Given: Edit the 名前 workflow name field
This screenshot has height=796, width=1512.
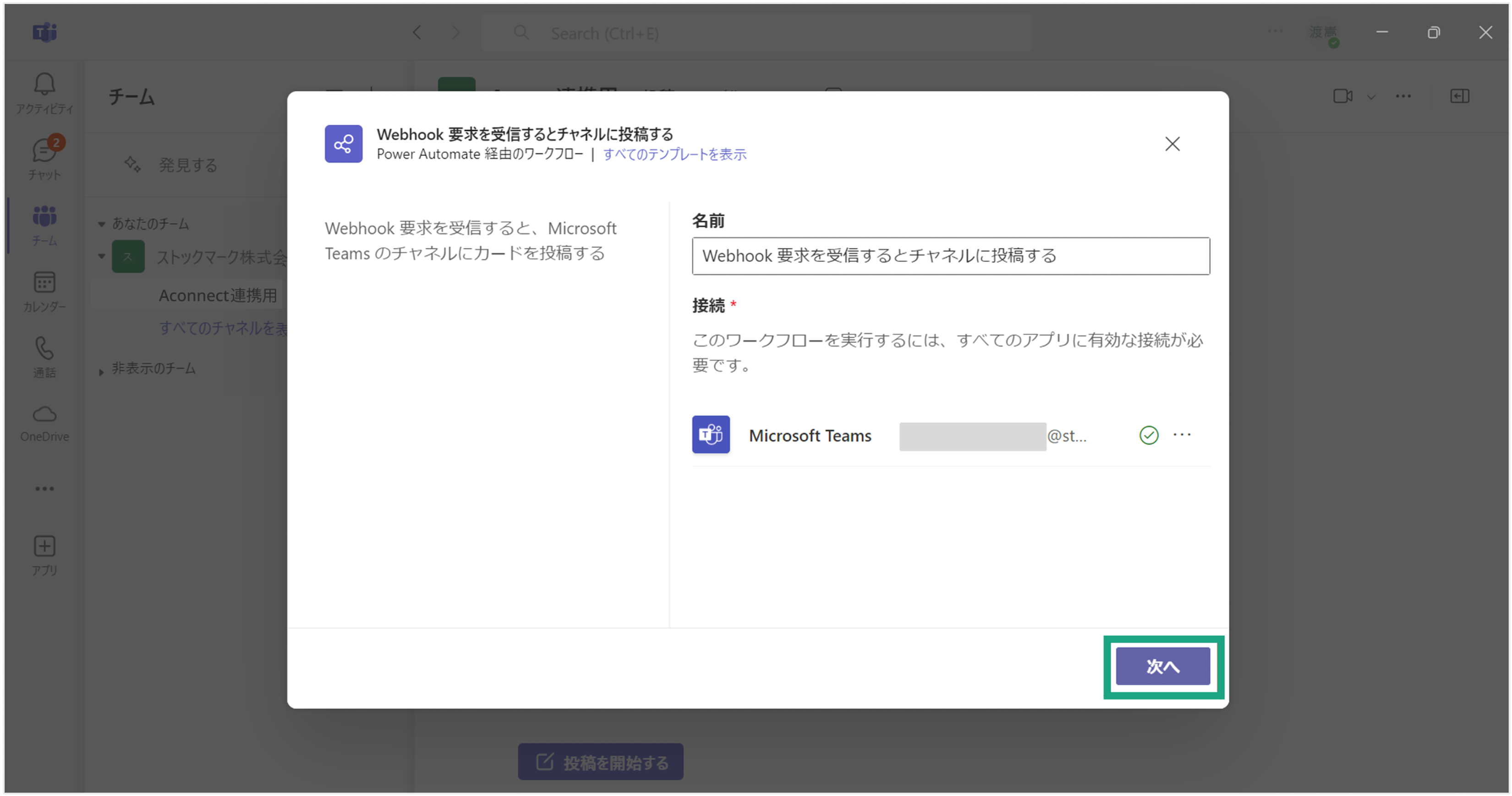Looking at the screenshot, I should click(950, 256).
